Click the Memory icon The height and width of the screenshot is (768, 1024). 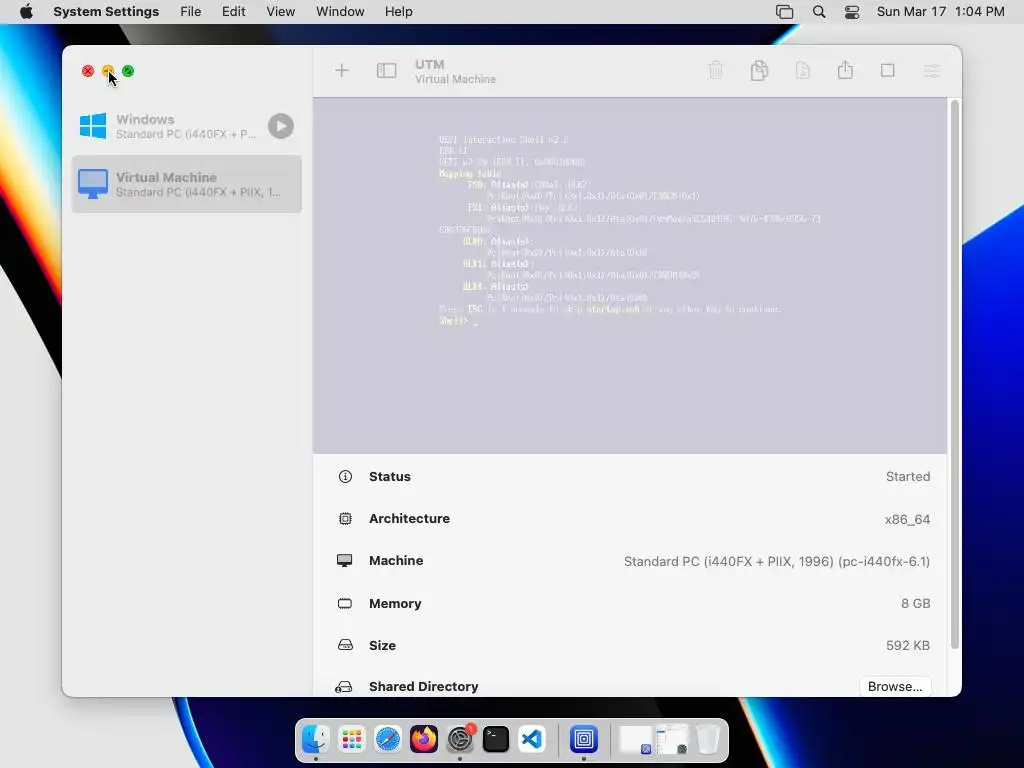click(x=345, y=603)
